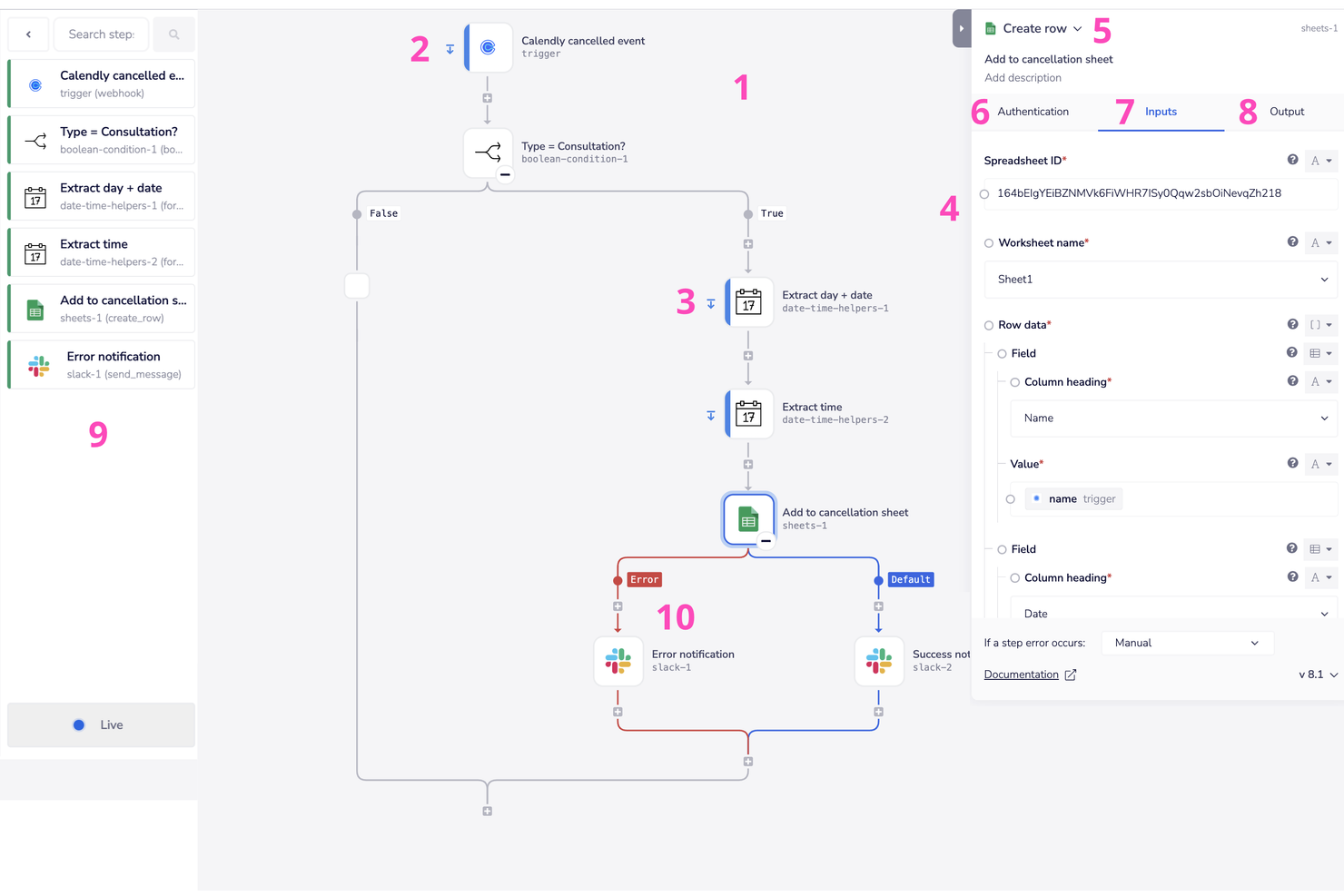Open the Create row operation dropdown
The image size is (1344, 896).
coord(1043,29)
